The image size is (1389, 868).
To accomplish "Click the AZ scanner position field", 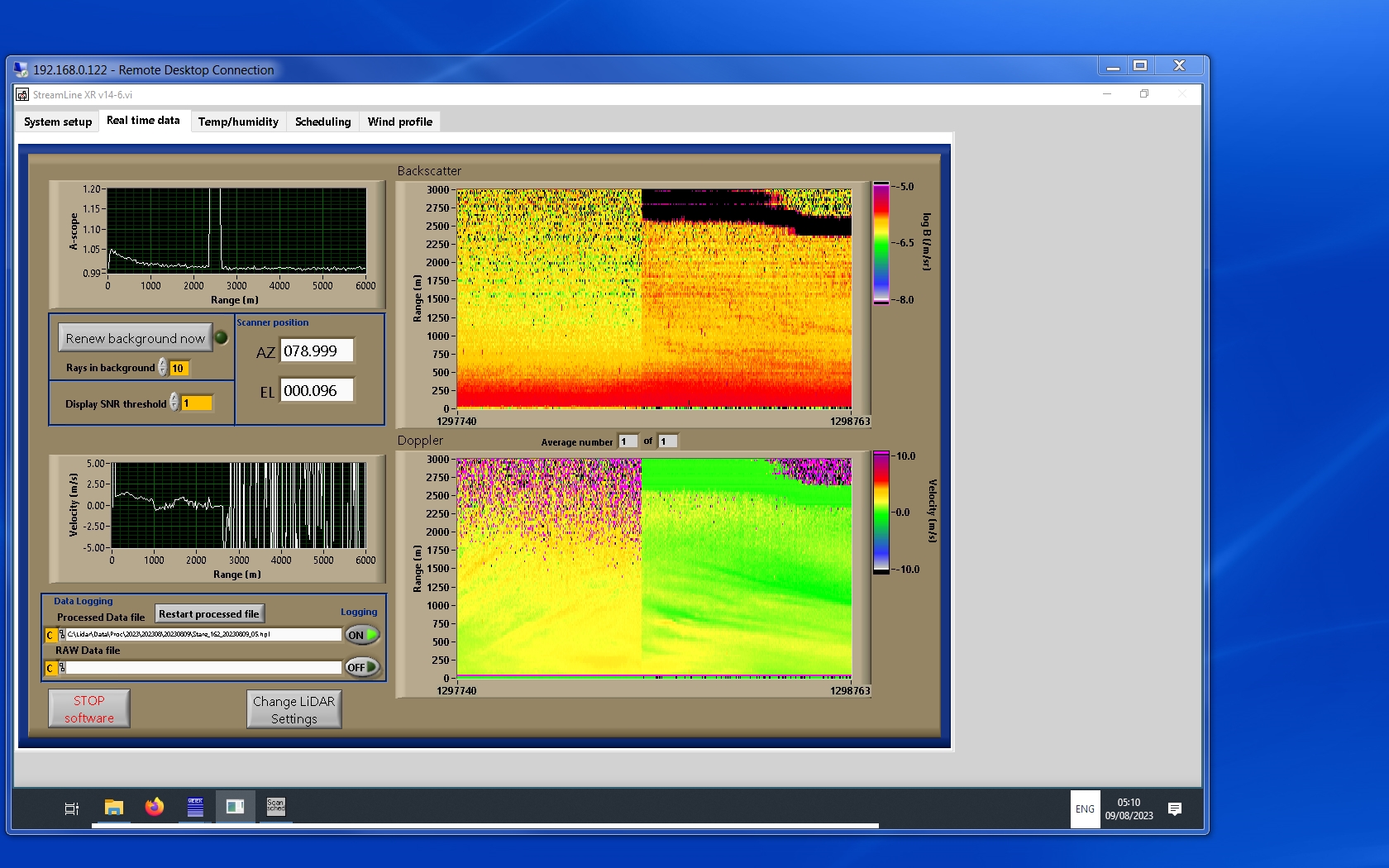I will (x=317, y=351).
